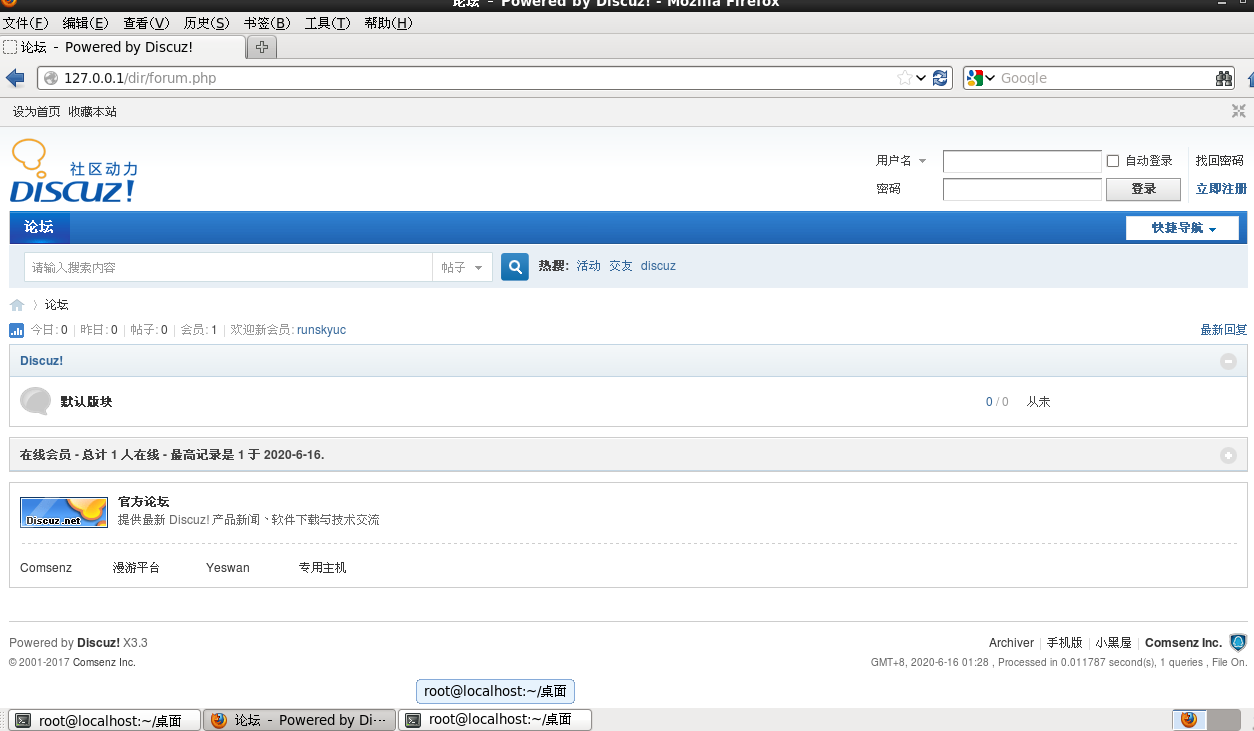Viewport: 1254px width, 731px height.
Task: Tick the 自动登录 checkbox
Action: point(1113,160)
